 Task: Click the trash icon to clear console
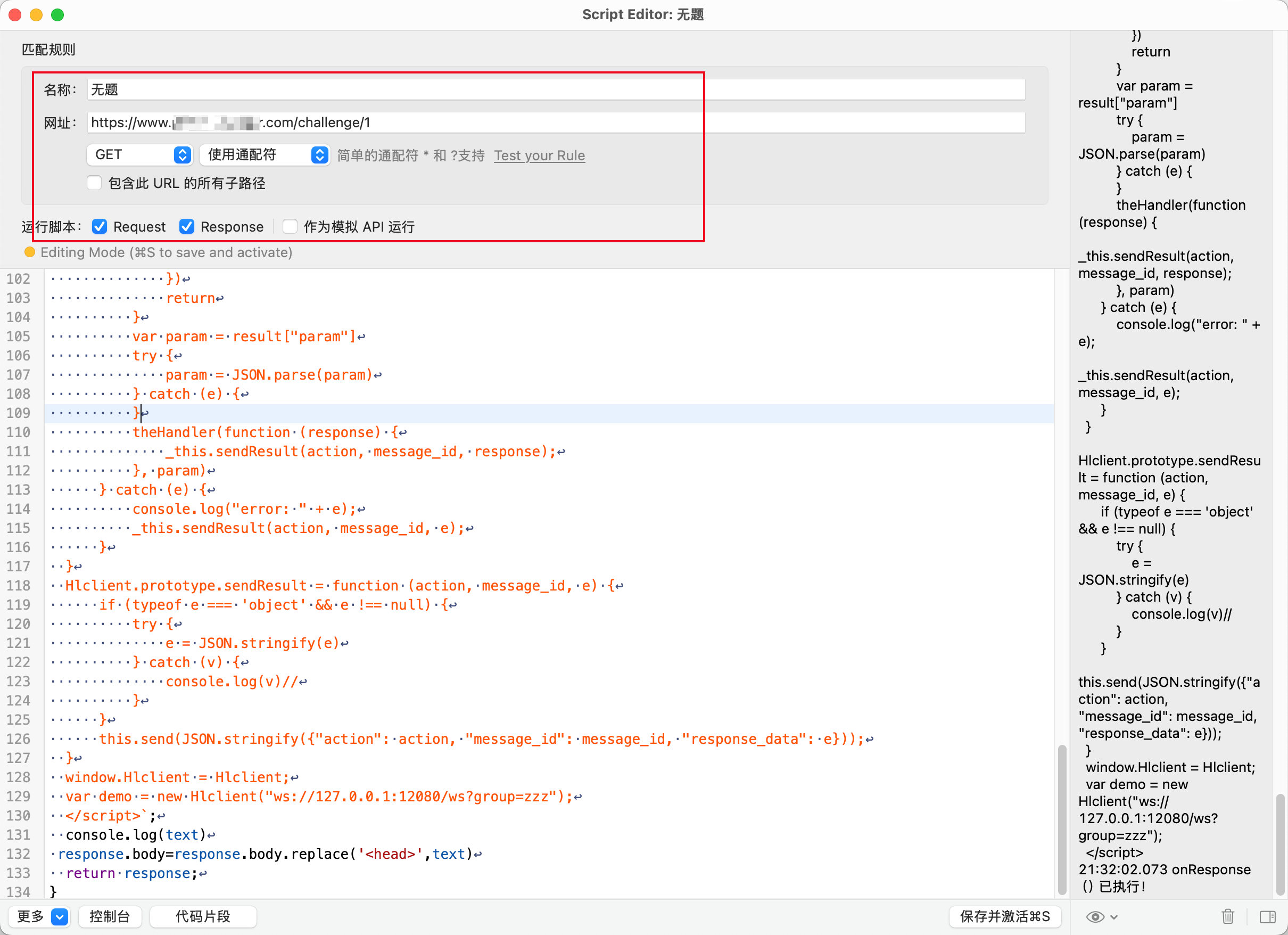[1227, 916]
